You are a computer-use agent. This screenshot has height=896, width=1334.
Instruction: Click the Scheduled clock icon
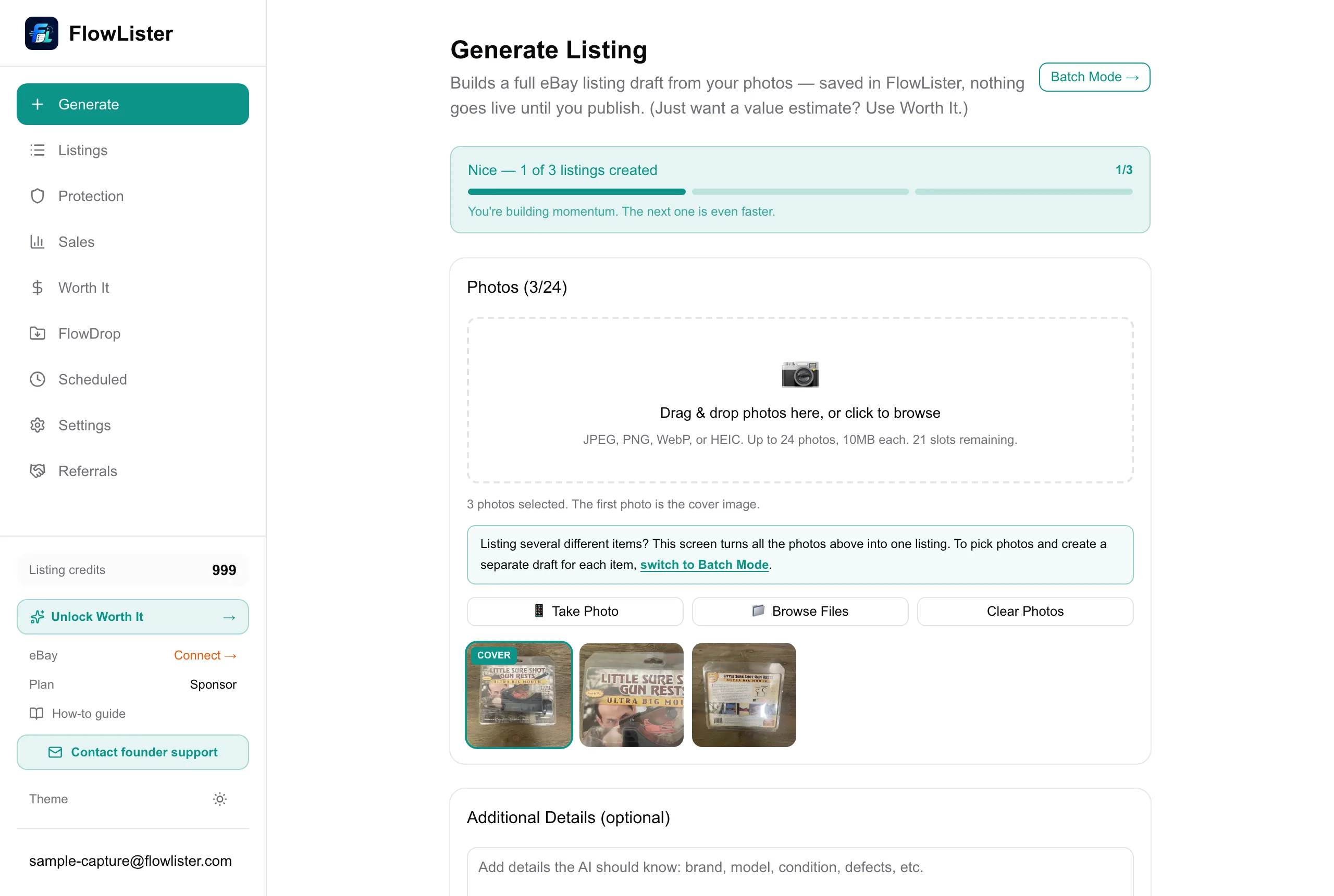(x=38, y=379)
